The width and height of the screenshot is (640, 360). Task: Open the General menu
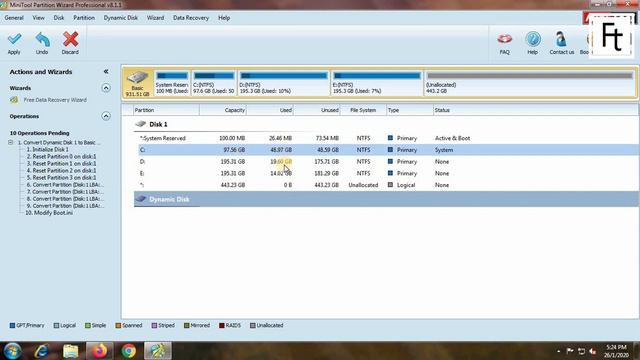click(14, 18)
